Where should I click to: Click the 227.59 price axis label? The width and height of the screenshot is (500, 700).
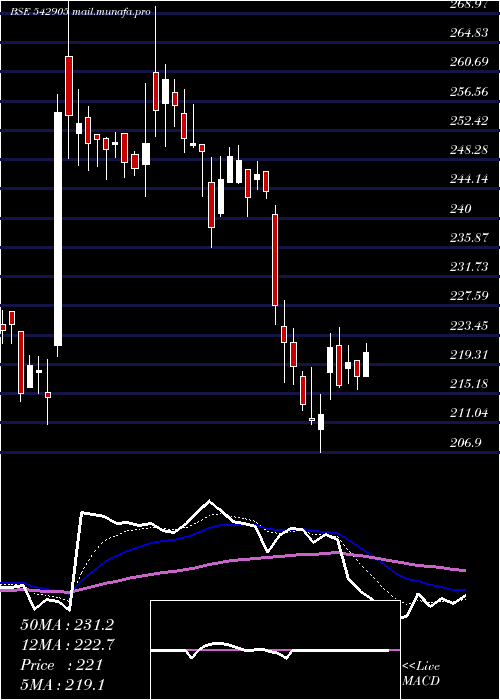[x=468, y=296]
